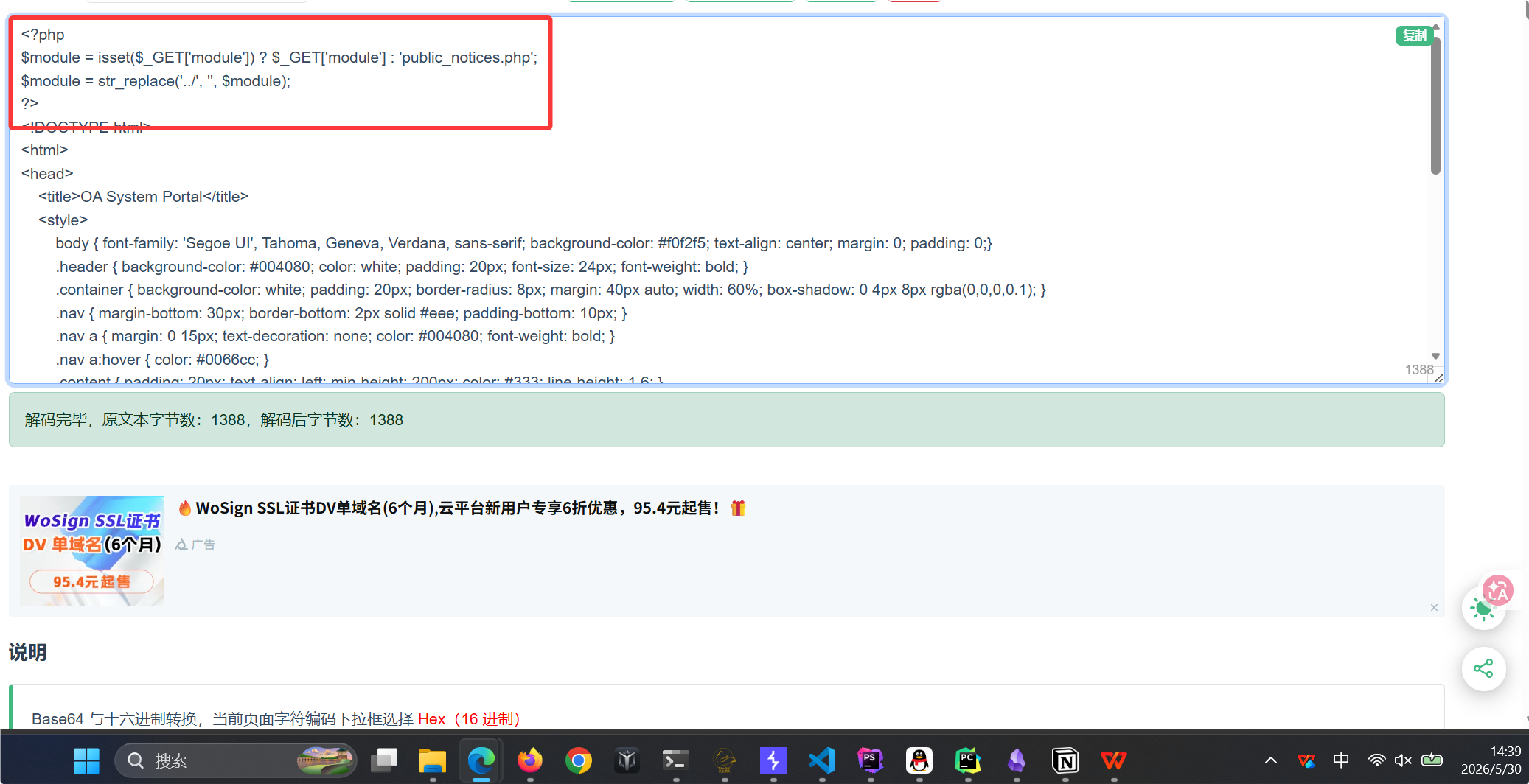Close the WoSign advertisement with ×
This screenshot has width=1529, height=784.
pyautogui.click(x=1434, y=608)
